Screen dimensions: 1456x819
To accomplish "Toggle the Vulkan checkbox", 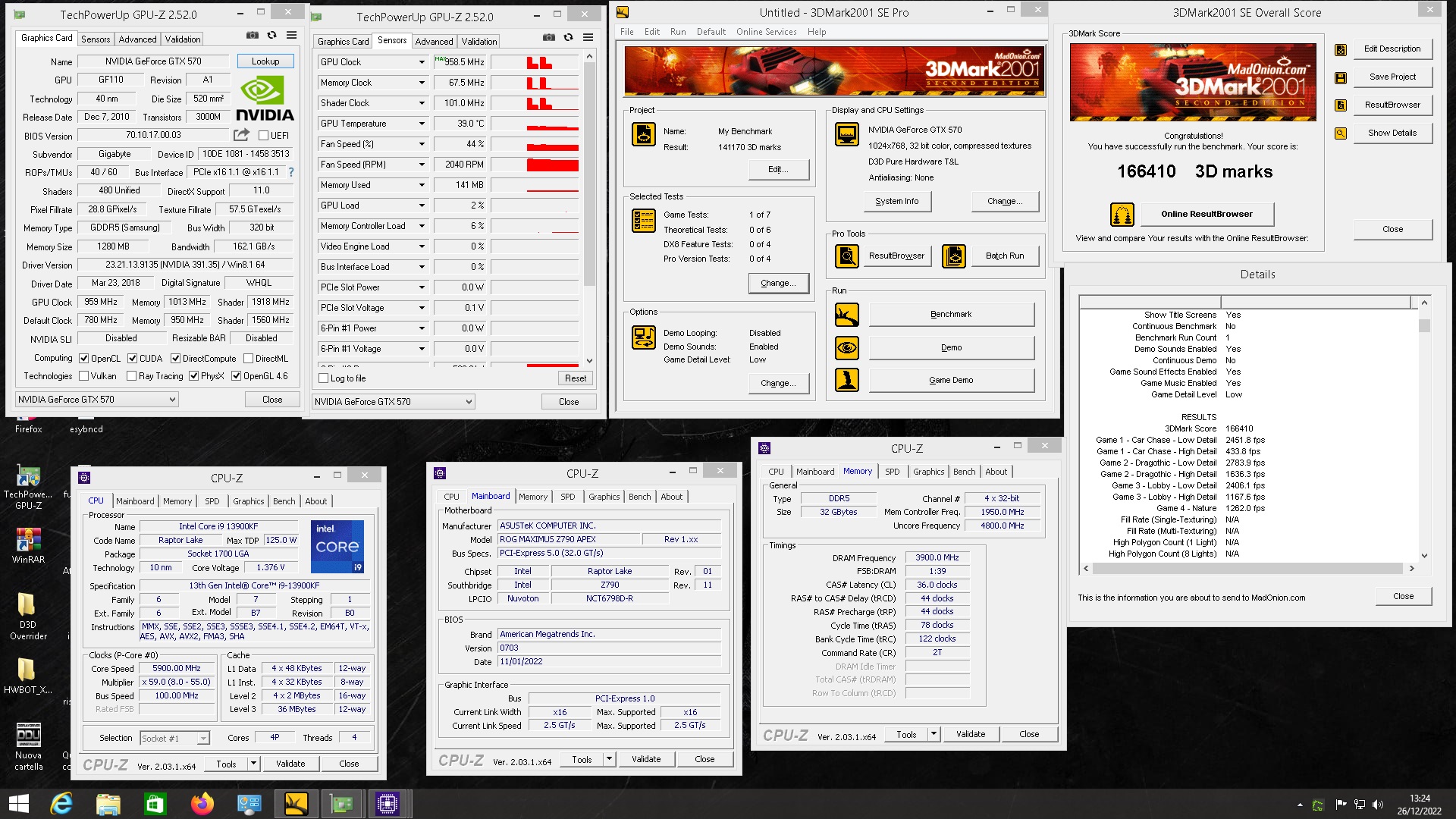I will (x=84, y=376).
